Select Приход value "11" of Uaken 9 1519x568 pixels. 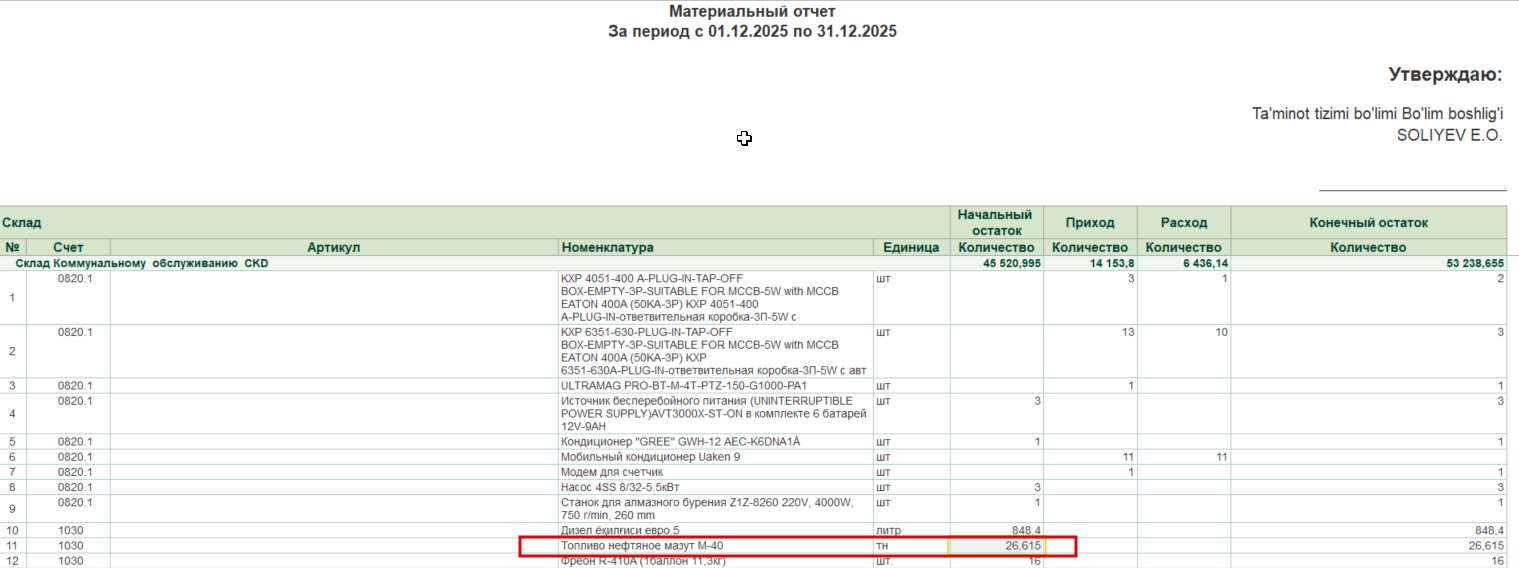[x=1128, y=456]
